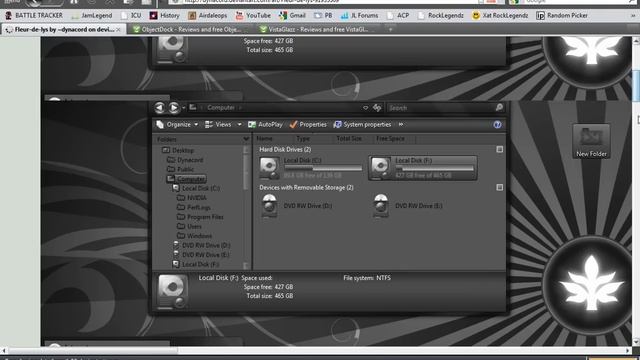Click vertical scrollbar down arrow
Viewport: 640px width, 360px height.
(636, 342)
